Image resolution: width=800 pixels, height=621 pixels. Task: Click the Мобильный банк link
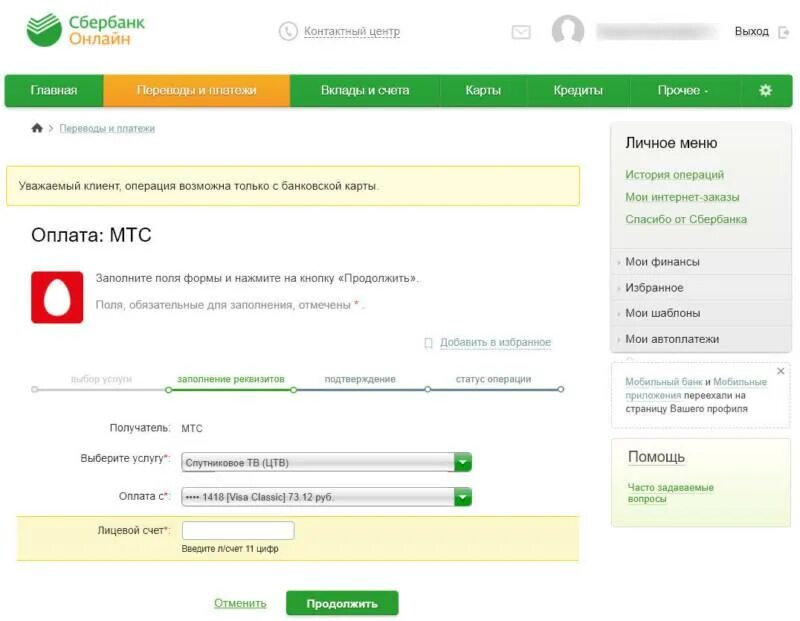pyautogui.click(x=663, y=382)
